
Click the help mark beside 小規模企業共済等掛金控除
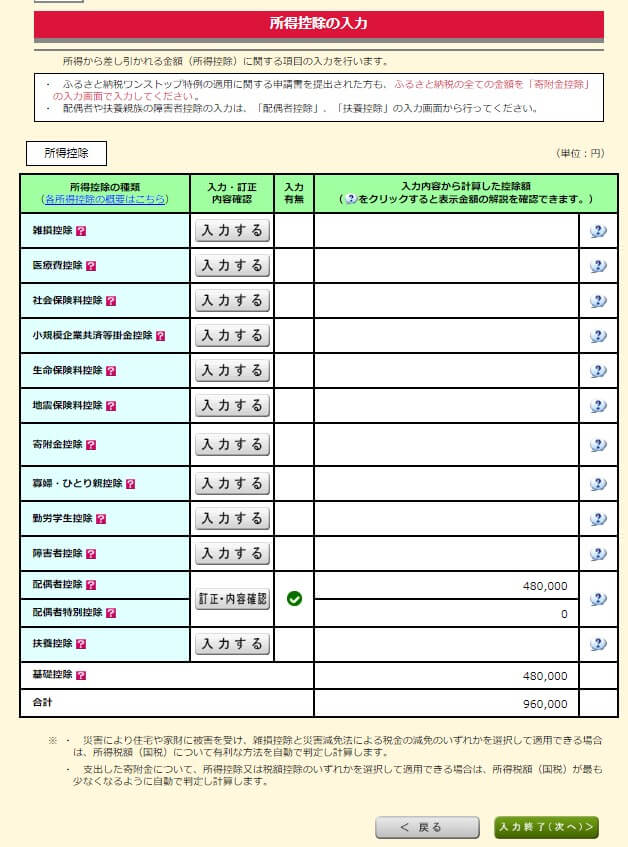coord(160,336)
